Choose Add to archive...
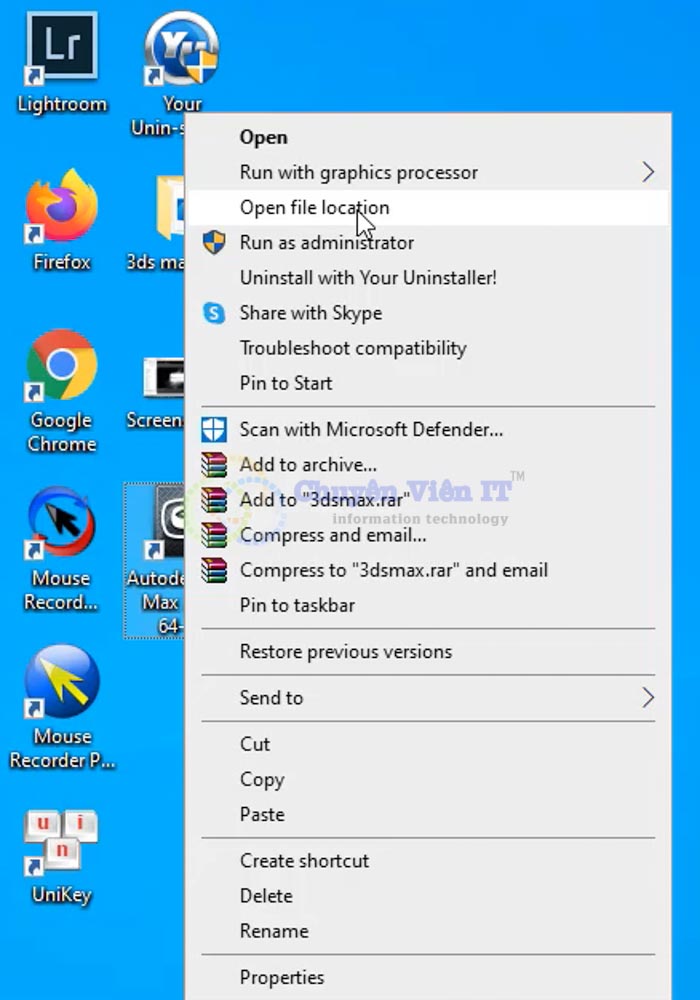 pos(428,464)
